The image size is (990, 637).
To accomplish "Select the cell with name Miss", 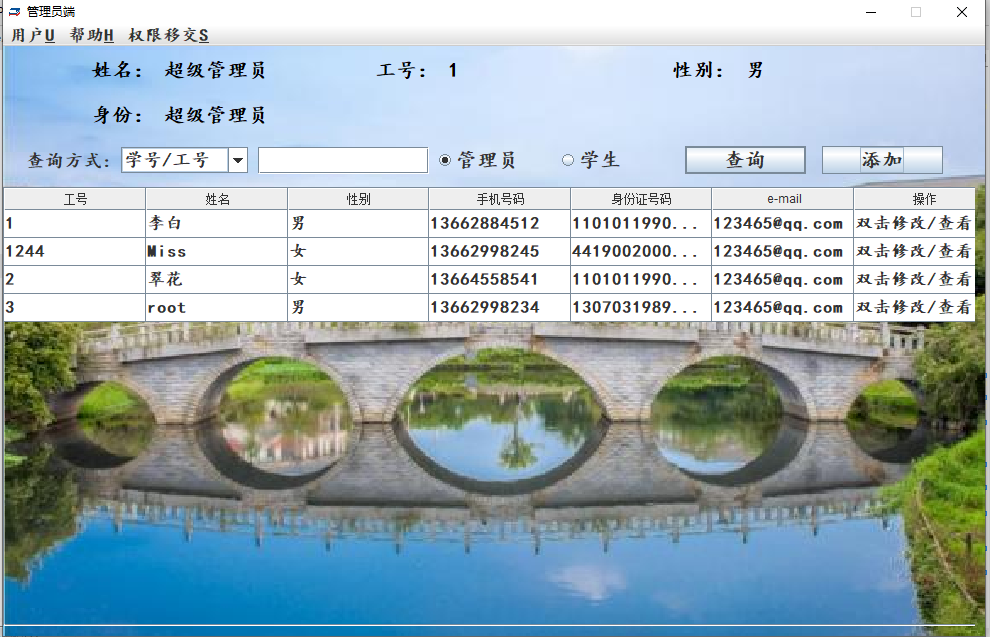I will click(217, 251).
